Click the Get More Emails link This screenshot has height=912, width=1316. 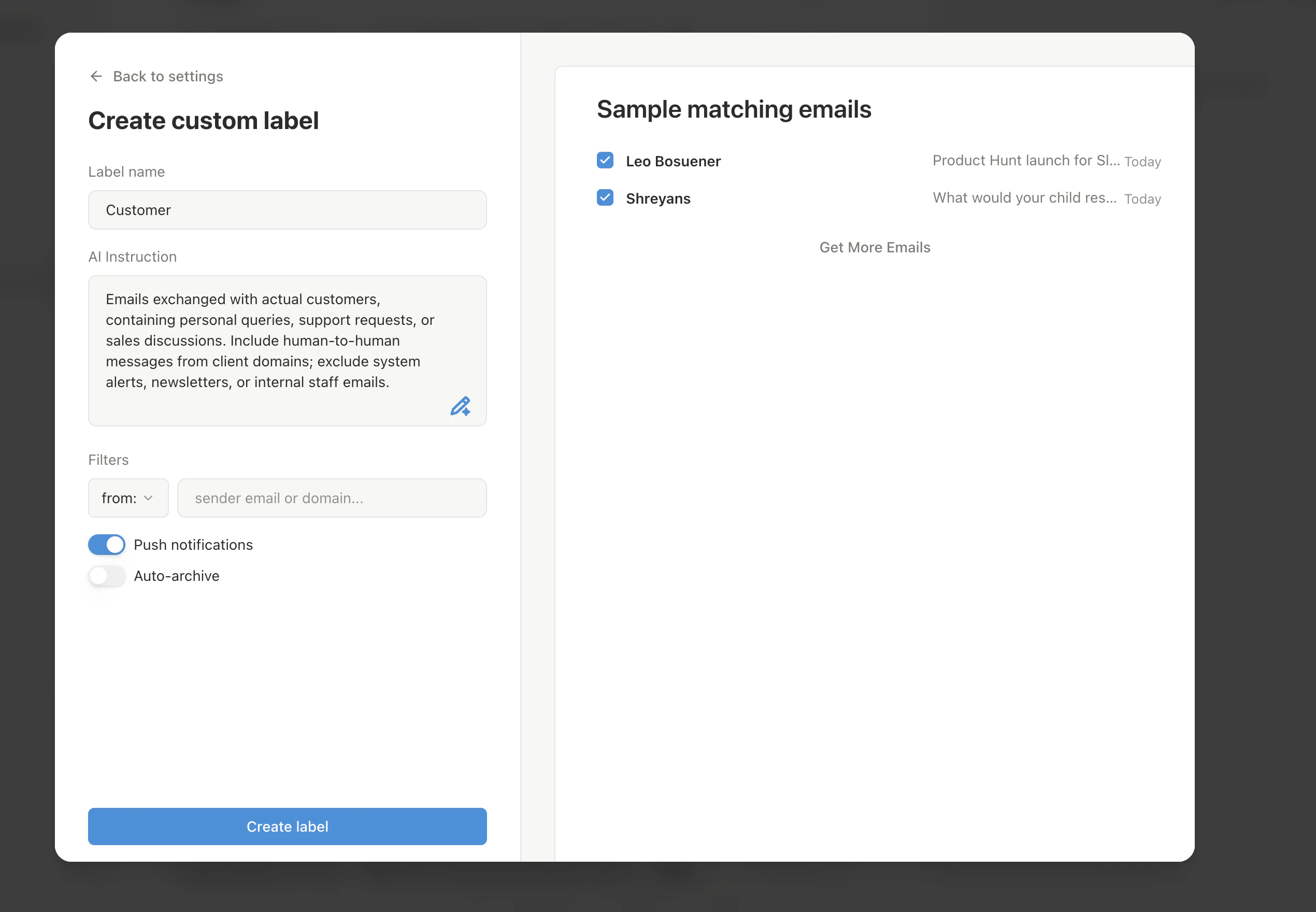(x=875, y=247)
